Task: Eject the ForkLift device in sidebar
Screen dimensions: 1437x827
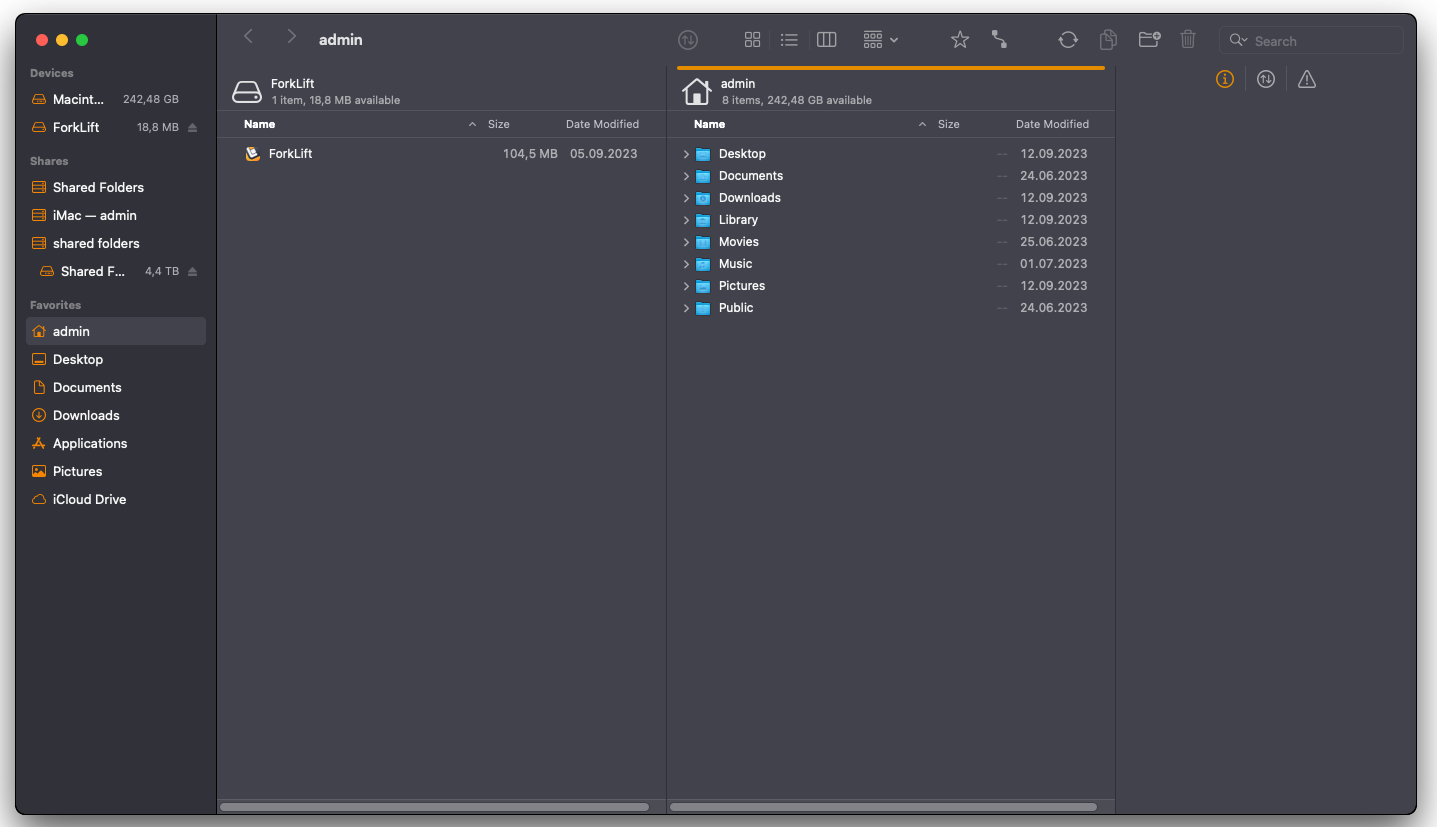Action: click(193, 128)
